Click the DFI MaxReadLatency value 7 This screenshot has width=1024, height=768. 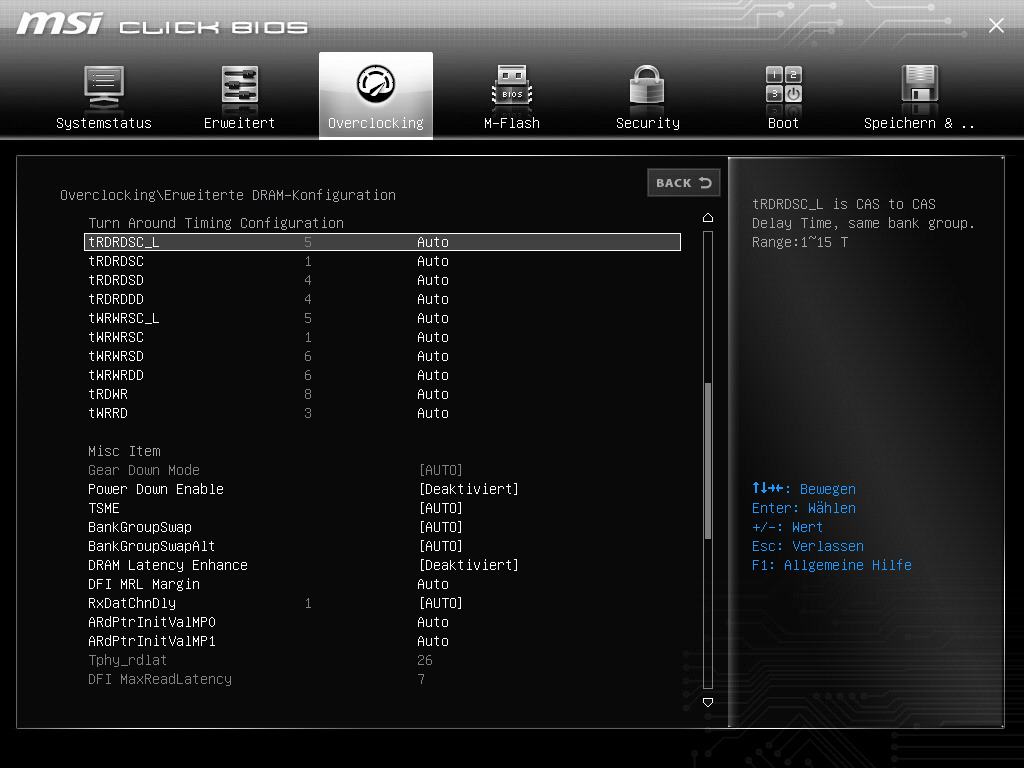pyautogui.click(x=421, y=679)
